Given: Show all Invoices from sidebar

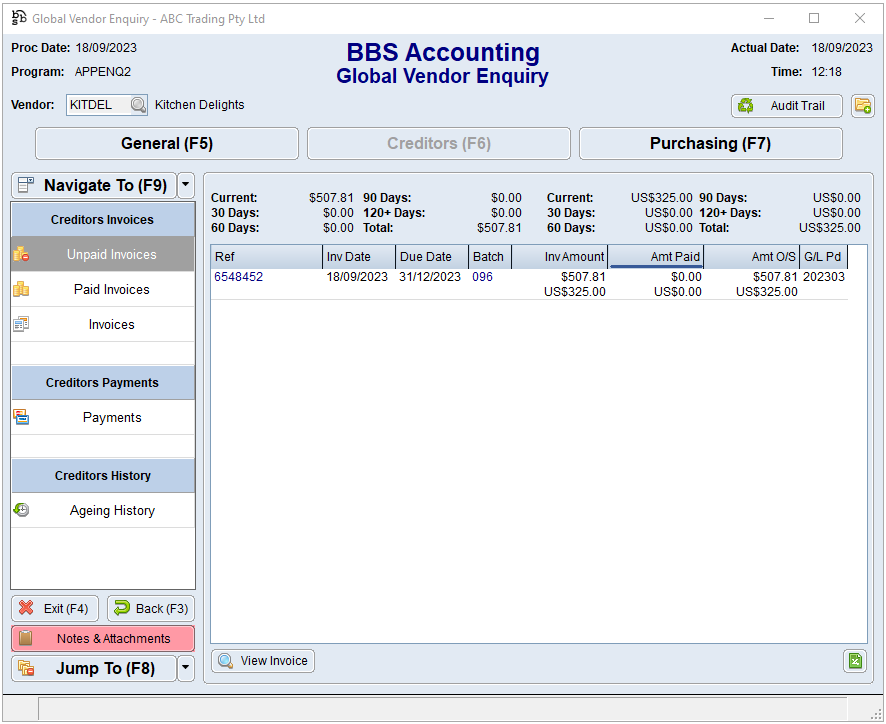Looking at the screenshot, I should click(x=111, y=325).
